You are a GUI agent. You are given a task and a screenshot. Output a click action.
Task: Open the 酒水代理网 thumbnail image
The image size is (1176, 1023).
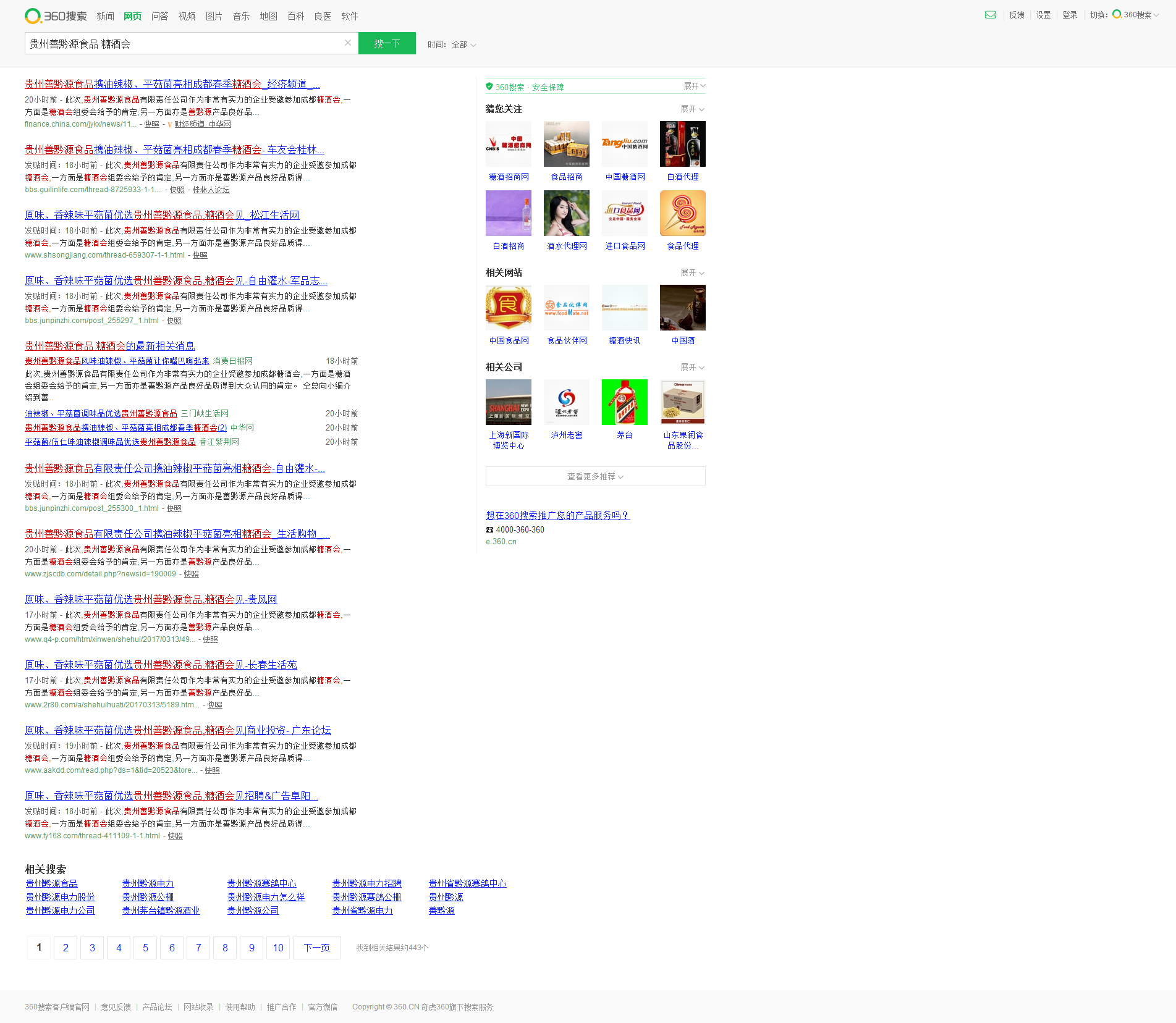tap(567, 213)
